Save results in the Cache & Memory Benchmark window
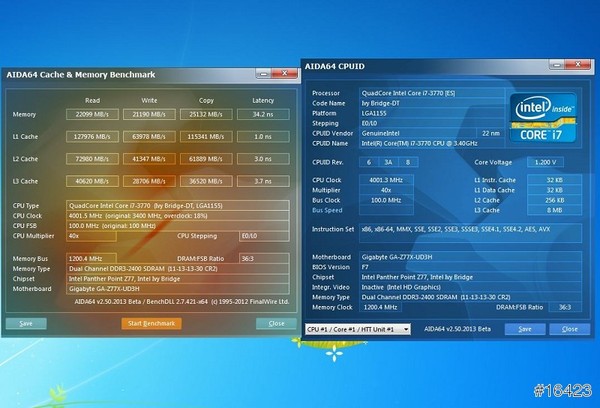Screen dimensions: 600x408 25,323
